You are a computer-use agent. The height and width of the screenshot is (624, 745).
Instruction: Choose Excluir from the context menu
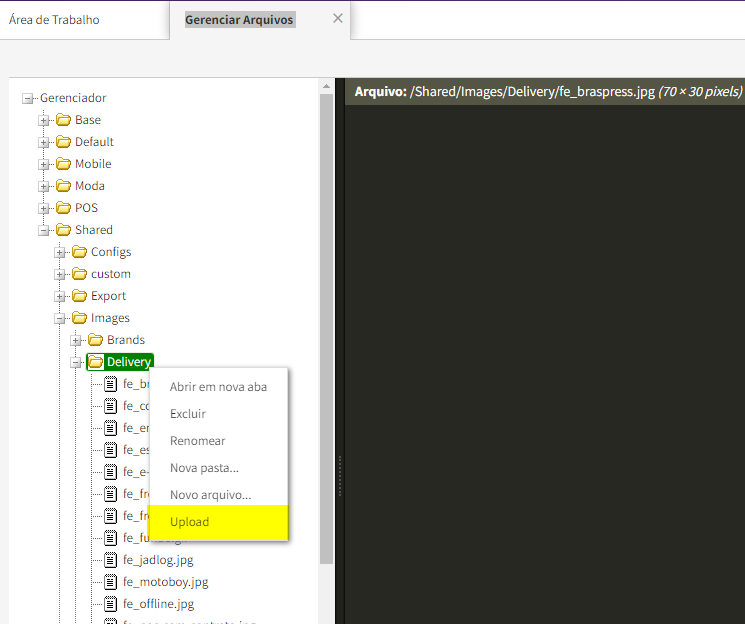click(219, 414)
